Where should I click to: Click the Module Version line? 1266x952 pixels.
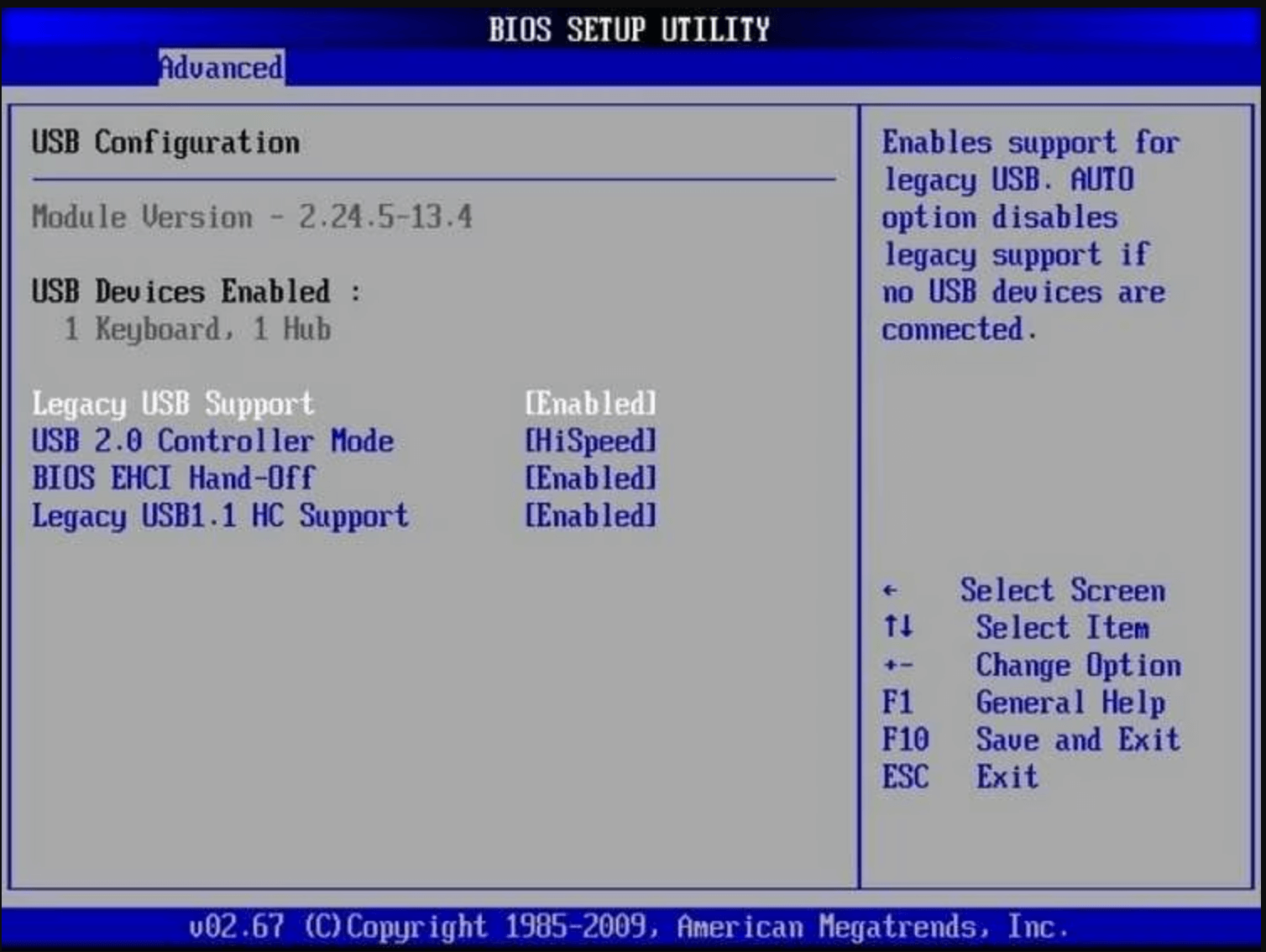pos(252,217)
